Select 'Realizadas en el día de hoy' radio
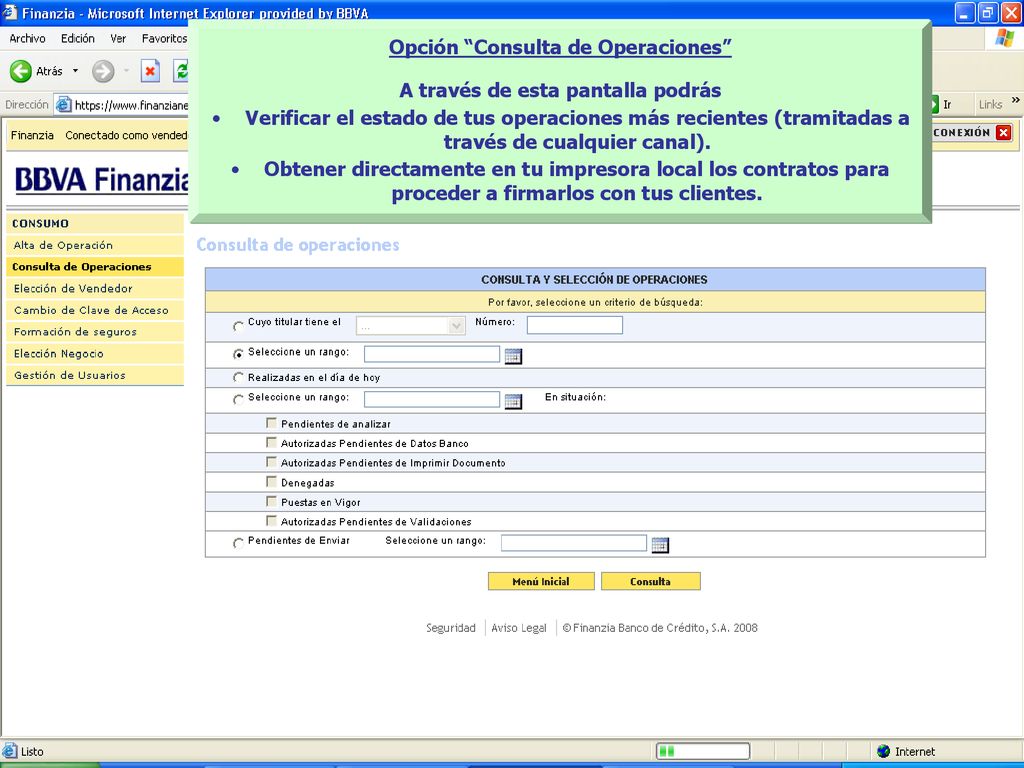The image size is (1024, 768). pos(238,377)
